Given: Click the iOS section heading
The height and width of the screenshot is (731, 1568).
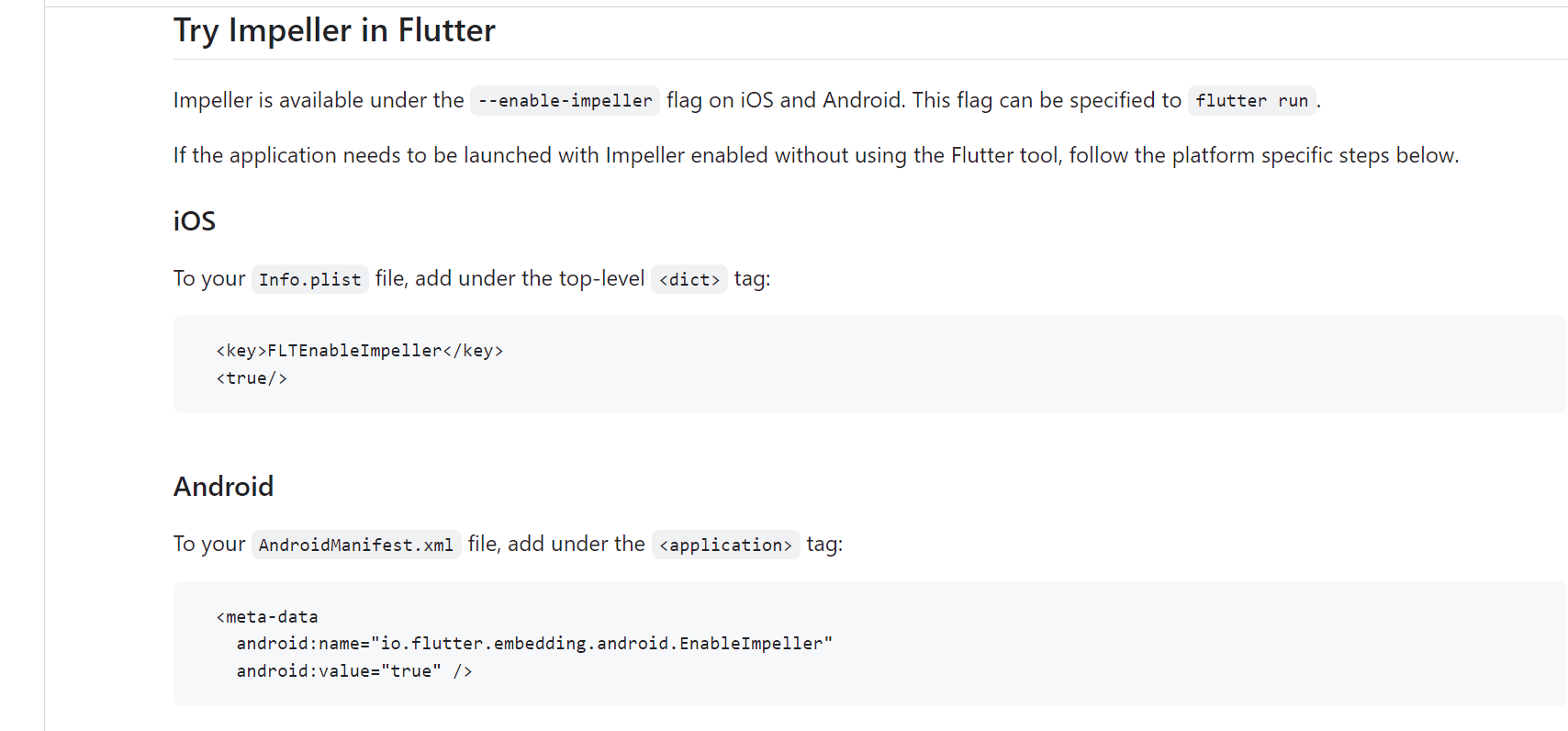Looking at the screenshot, I should click(x=195, y=221).
